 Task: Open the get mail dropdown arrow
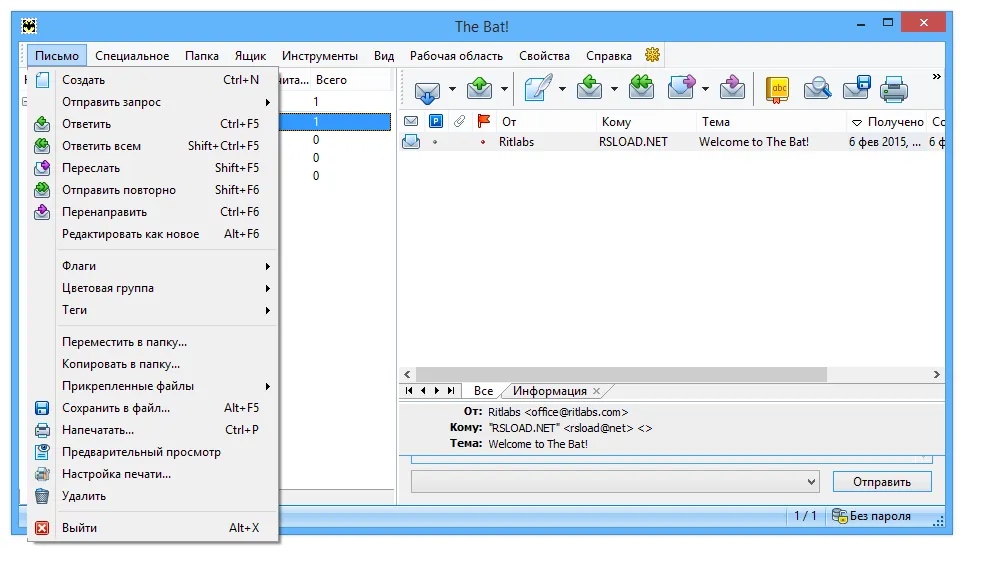coord(452,89)
